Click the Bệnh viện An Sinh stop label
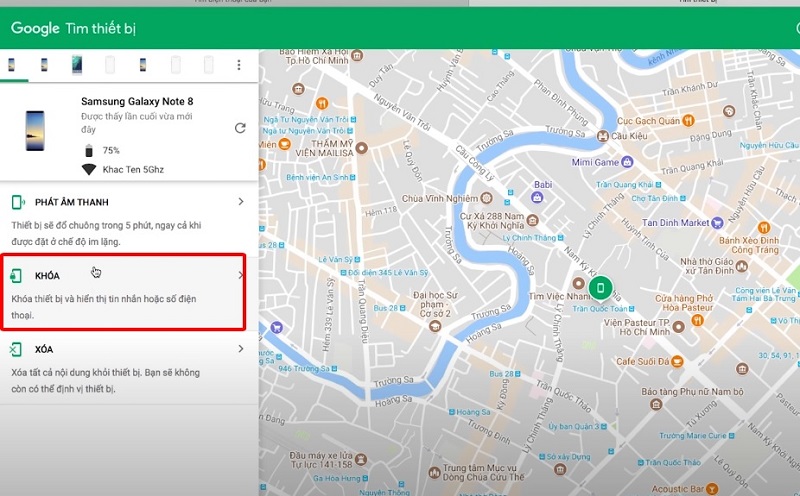Screen dimensions: 800x496 click(317, 177)
